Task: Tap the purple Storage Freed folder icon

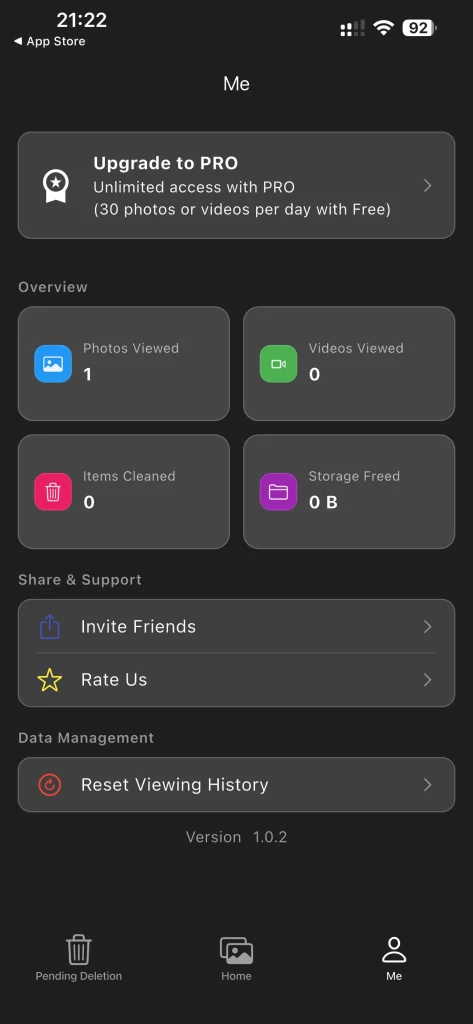Action: [278, 492]
